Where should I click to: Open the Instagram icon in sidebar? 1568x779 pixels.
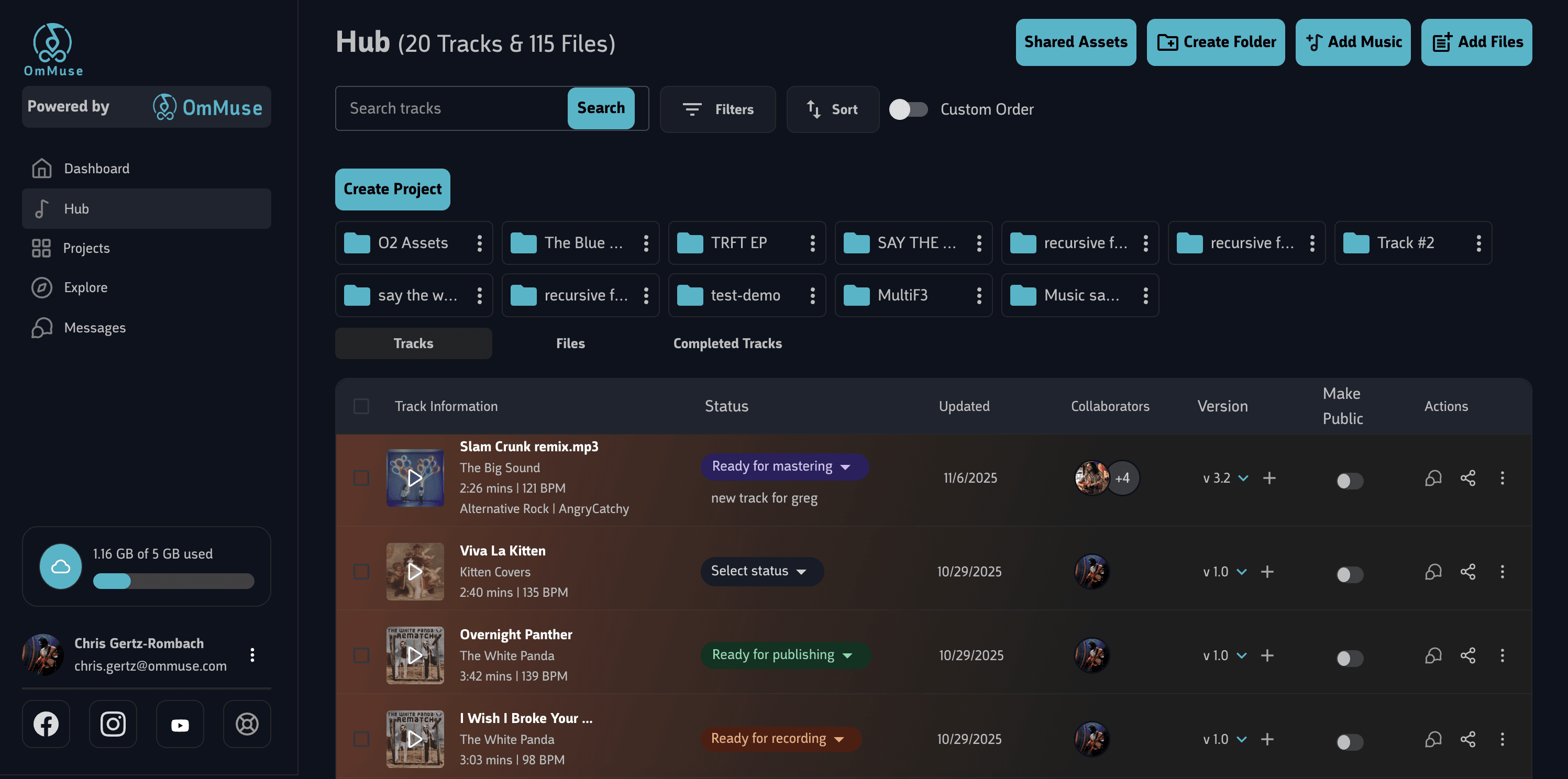113,724
